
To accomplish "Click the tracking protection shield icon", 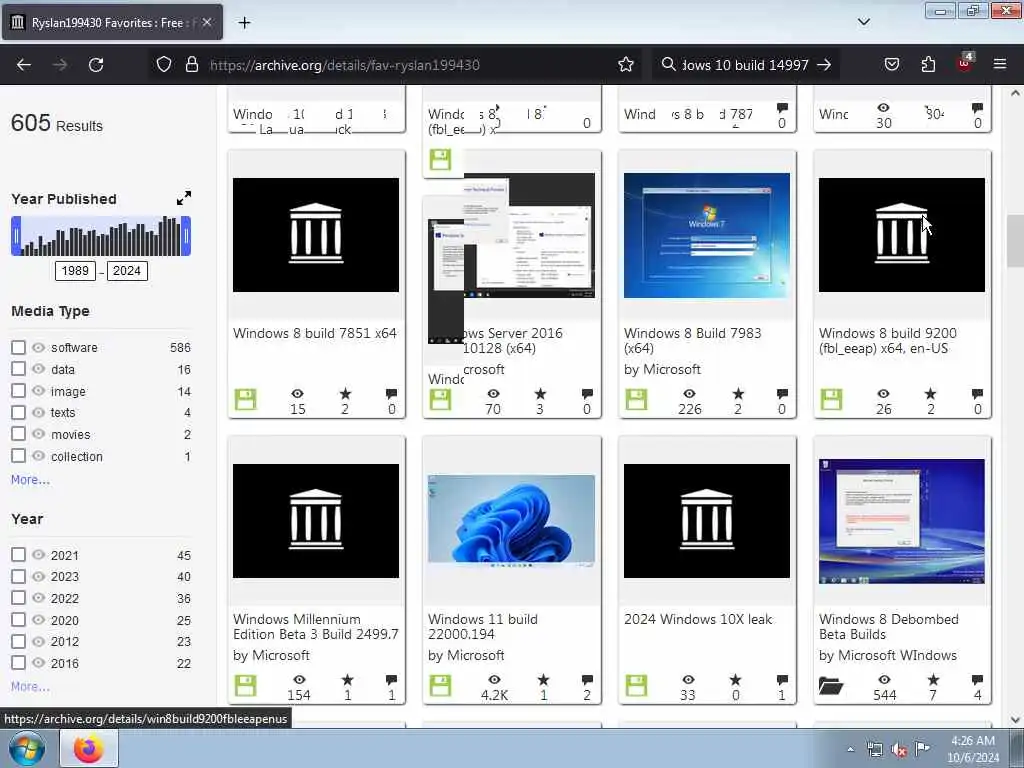I will pos(164,64).
